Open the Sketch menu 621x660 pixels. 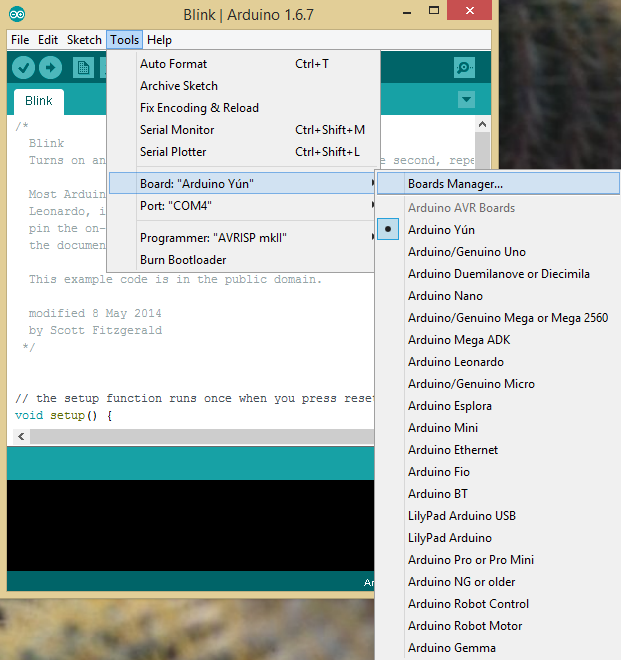tap(84, 40)
